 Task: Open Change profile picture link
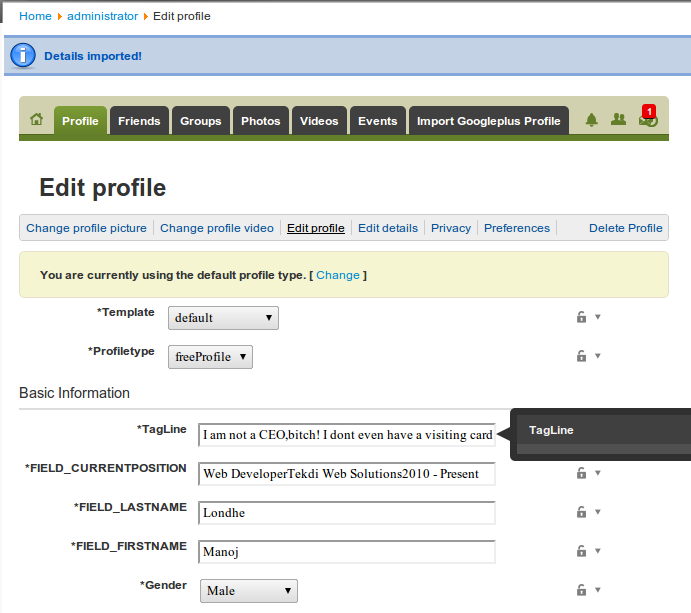pyautogui.click(x=86, y=228)
